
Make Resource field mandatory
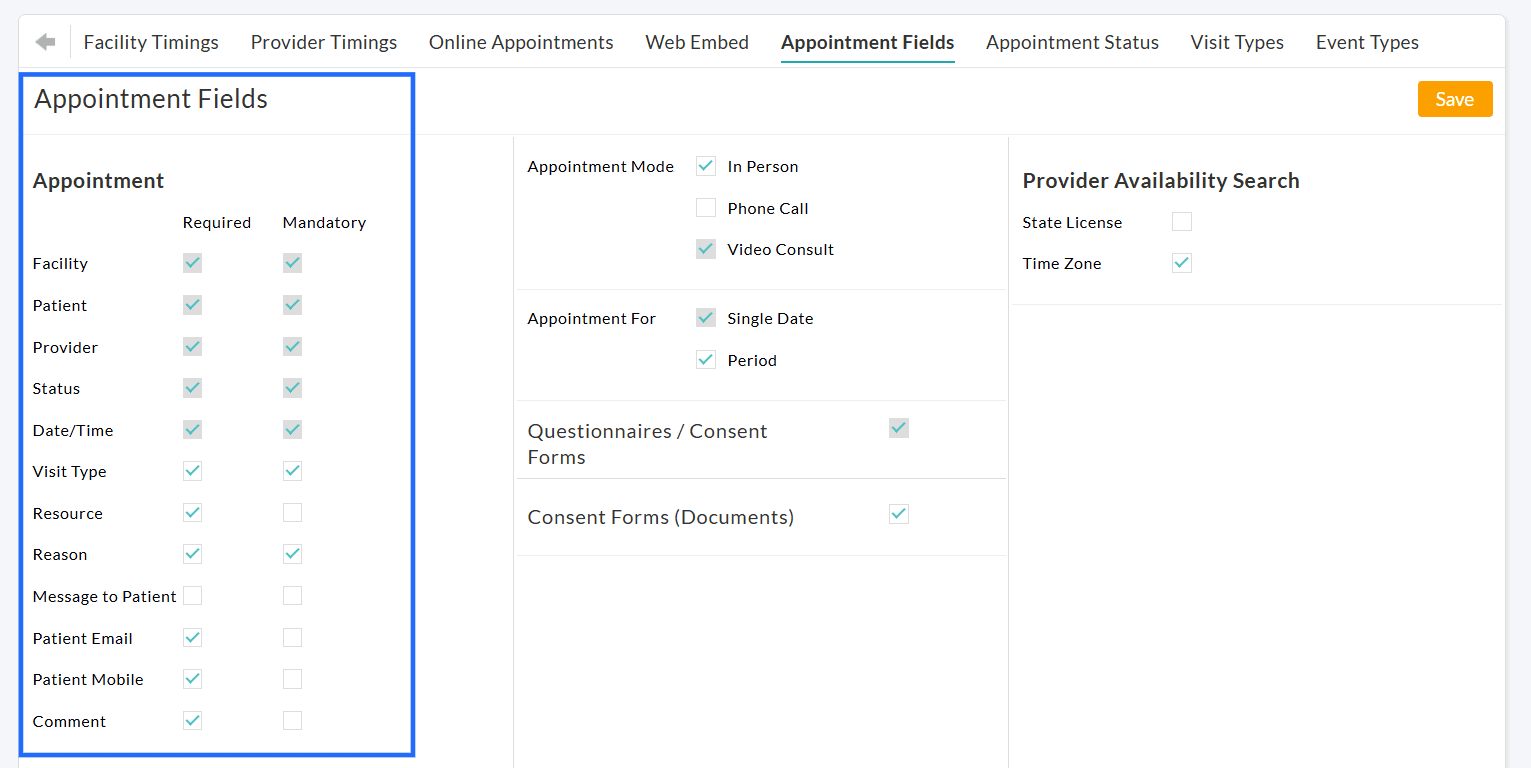pyautogui.click(x=292, y=512)
